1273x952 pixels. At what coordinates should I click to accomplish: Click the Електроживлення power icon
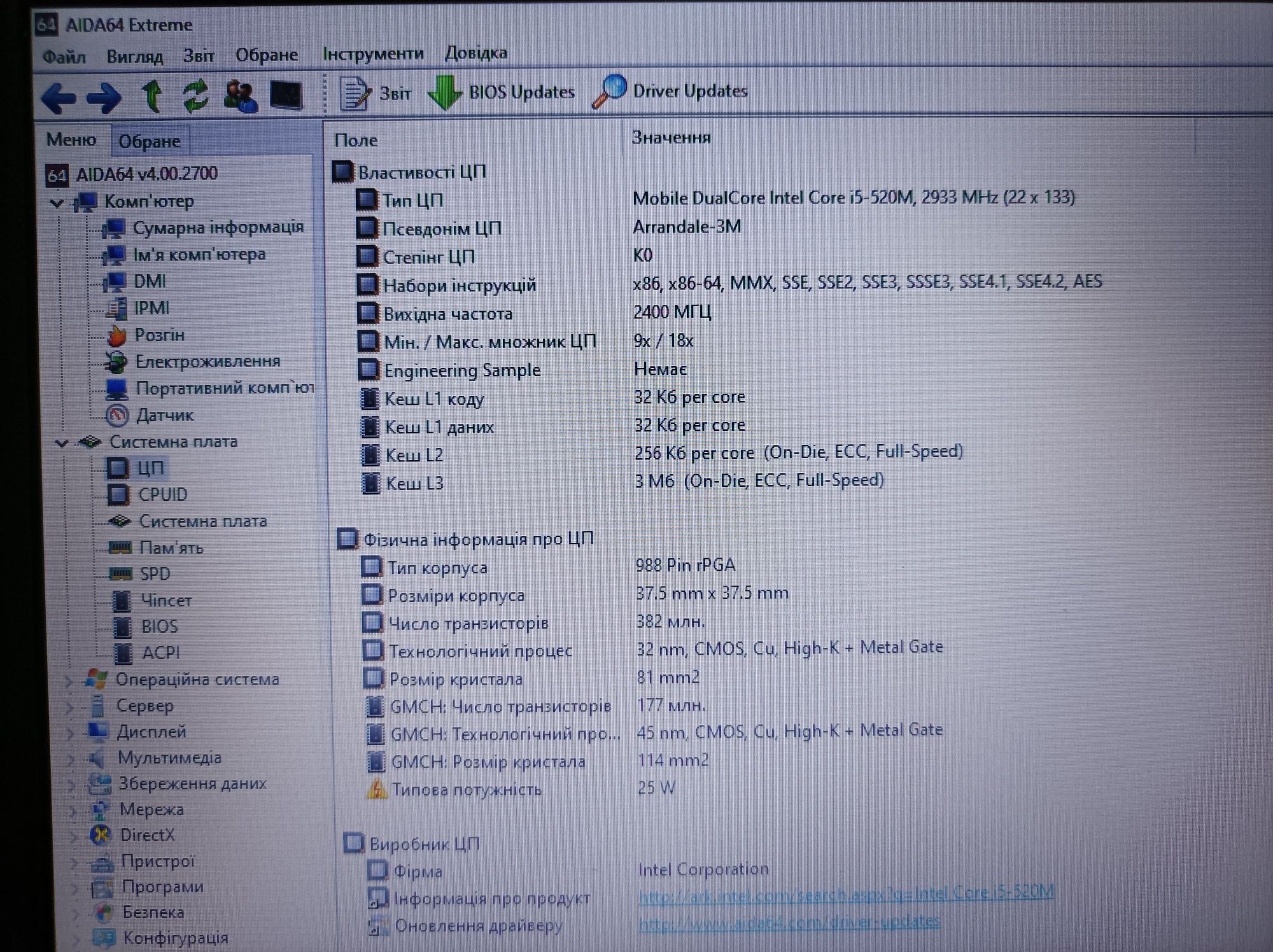pos(116,362)
